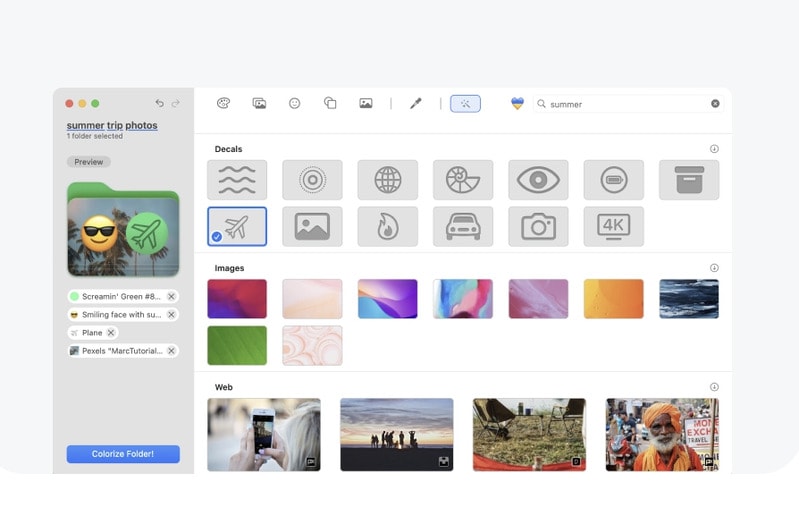Choose the camera decal
The width and height of the screenshot is (799, 524).
click(538, 227)
